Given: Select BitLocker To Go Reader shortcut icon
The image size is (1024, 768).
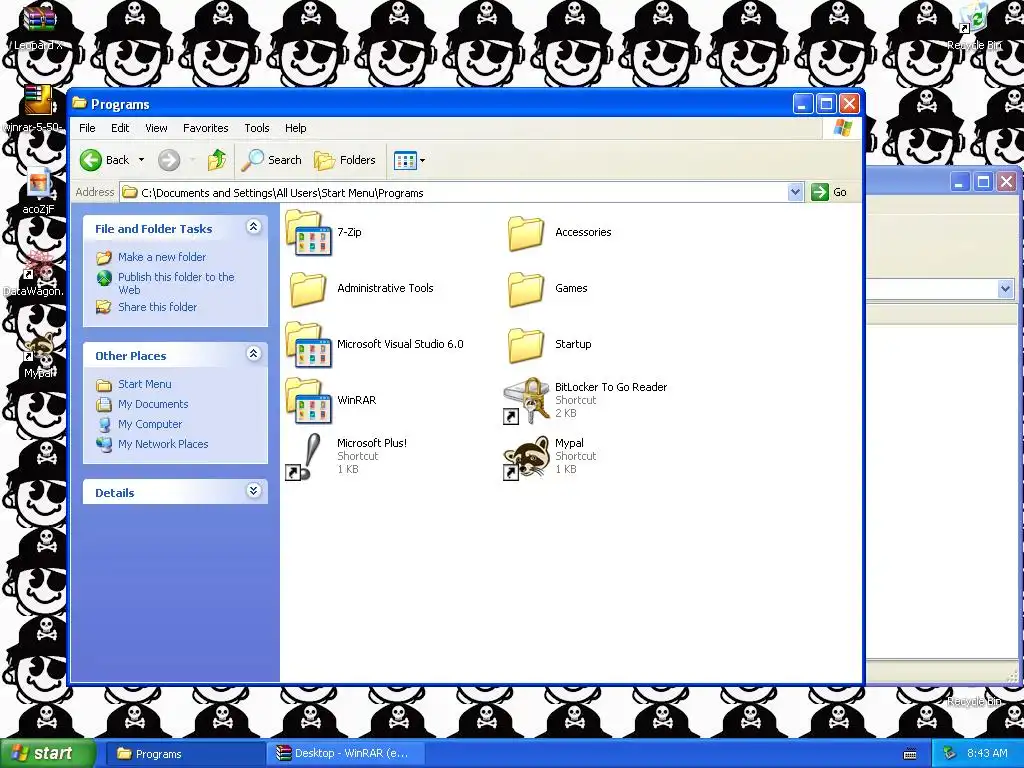Looking at the screenshot, I should (526, 401).
